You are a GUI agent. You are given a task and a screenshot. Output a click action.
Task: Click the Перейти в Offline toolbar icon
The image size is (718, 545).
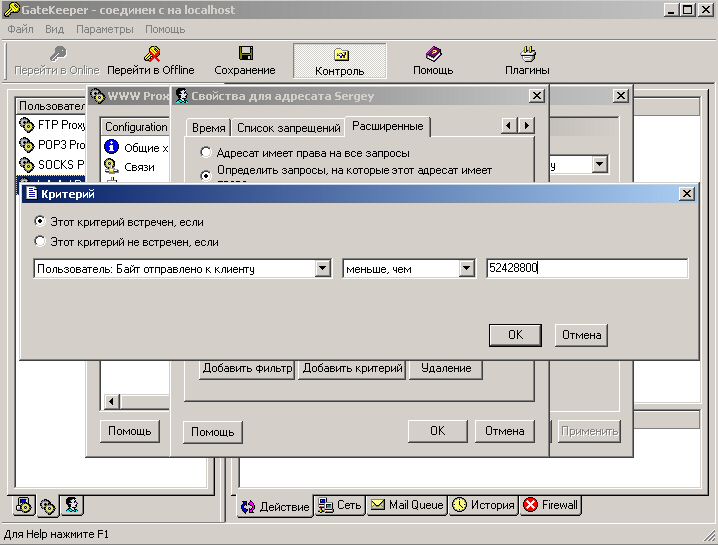(152, 54)
